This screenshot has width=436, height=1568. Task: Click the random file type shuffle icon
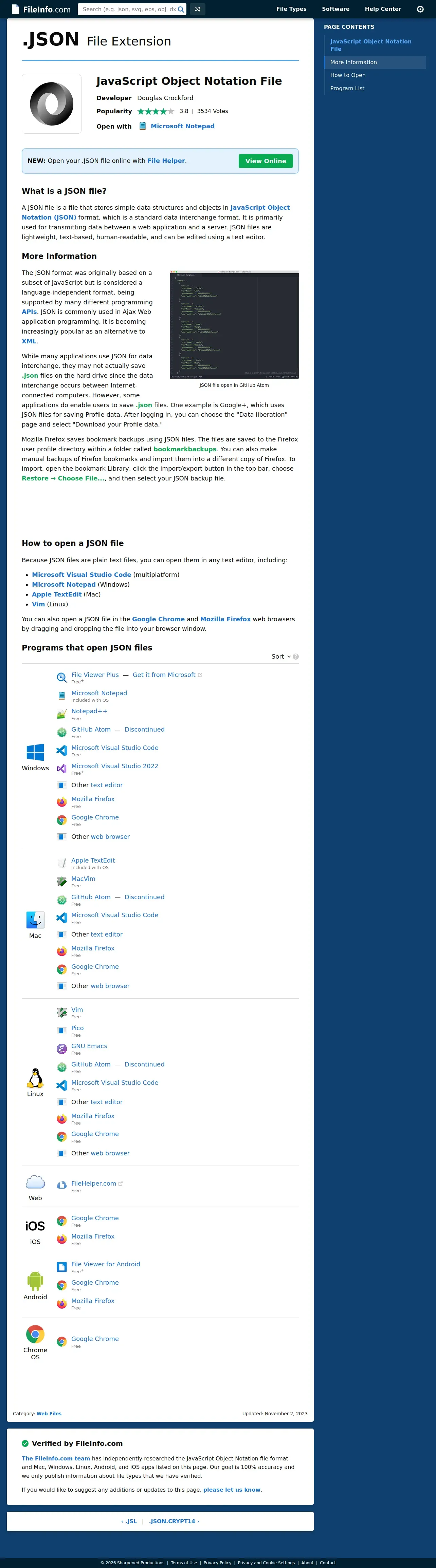[197, 9]
